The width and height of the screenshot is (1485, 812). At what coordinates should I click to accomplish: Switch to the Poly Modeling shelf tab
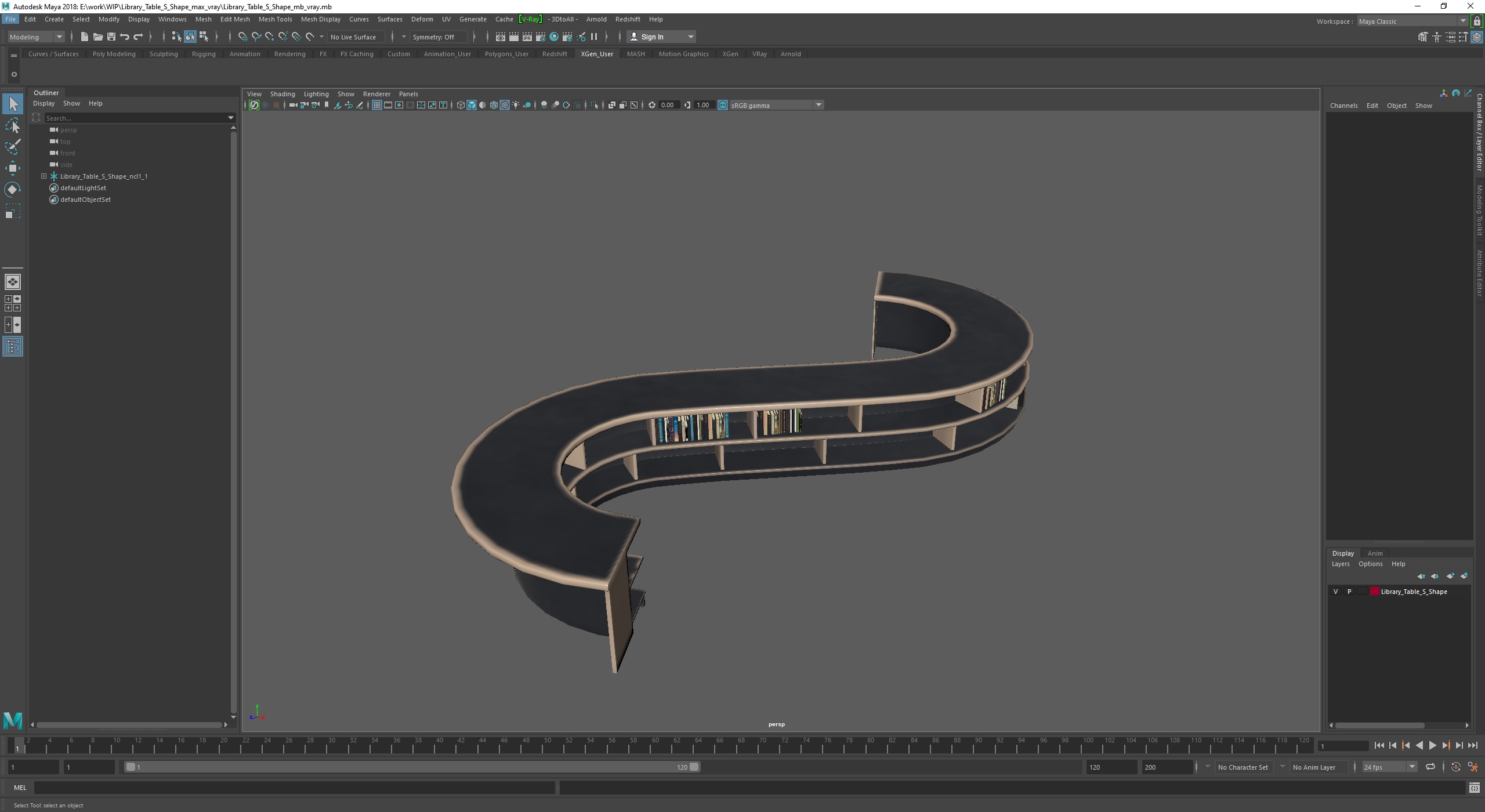(x=114, y=54)
